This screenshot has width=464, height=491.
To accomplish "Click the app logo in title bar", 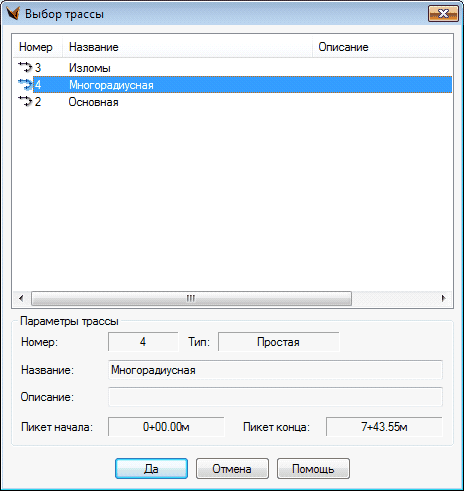I will (13, 14).
